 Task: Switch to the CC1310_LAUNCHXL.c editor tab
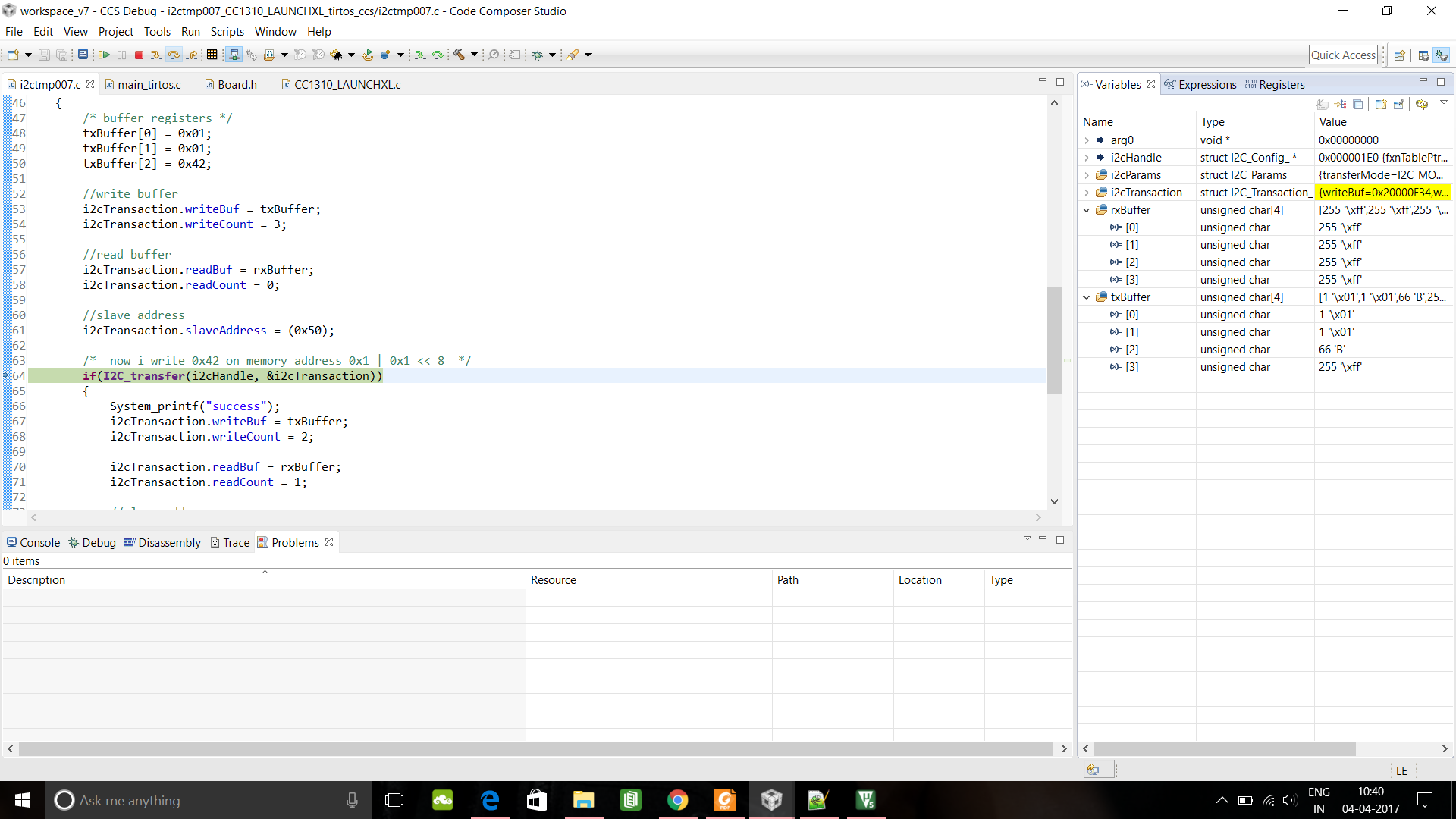[x=347, y=84]
